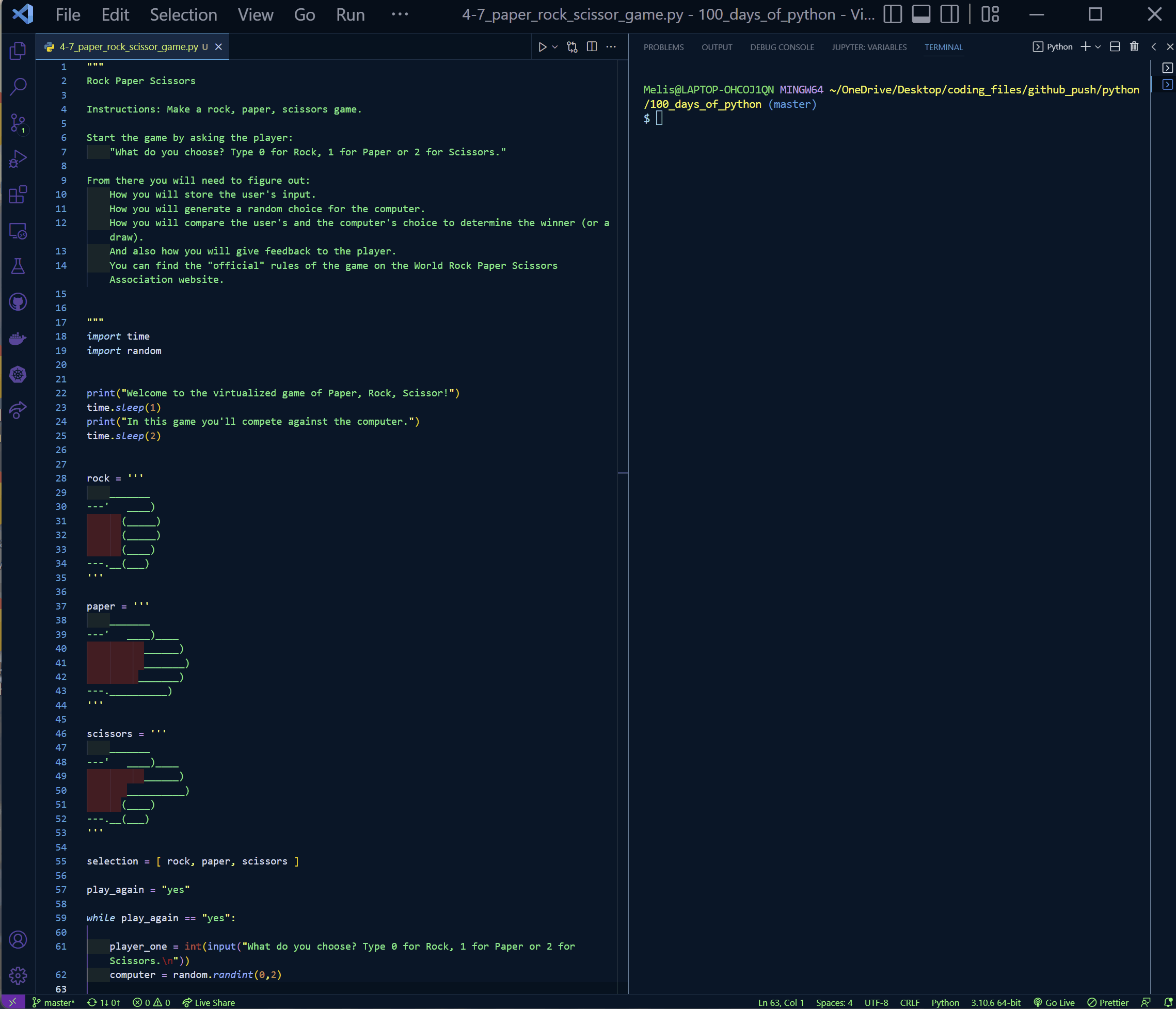This screenshot has height=1009, width=1176.
Task: Kill the terminal with trash icon
Action: 1134,46
